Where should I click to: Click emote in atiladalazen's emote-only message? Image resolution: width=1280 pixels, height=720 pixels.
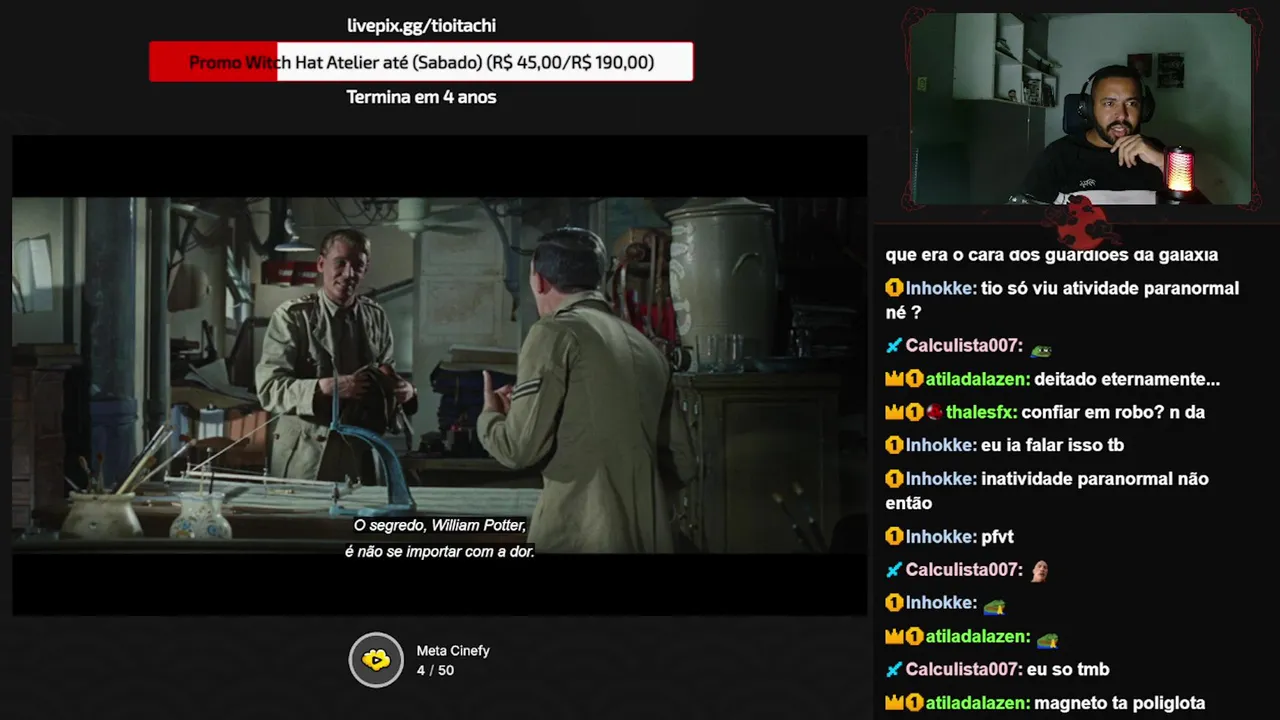(x=1047, y=638)
